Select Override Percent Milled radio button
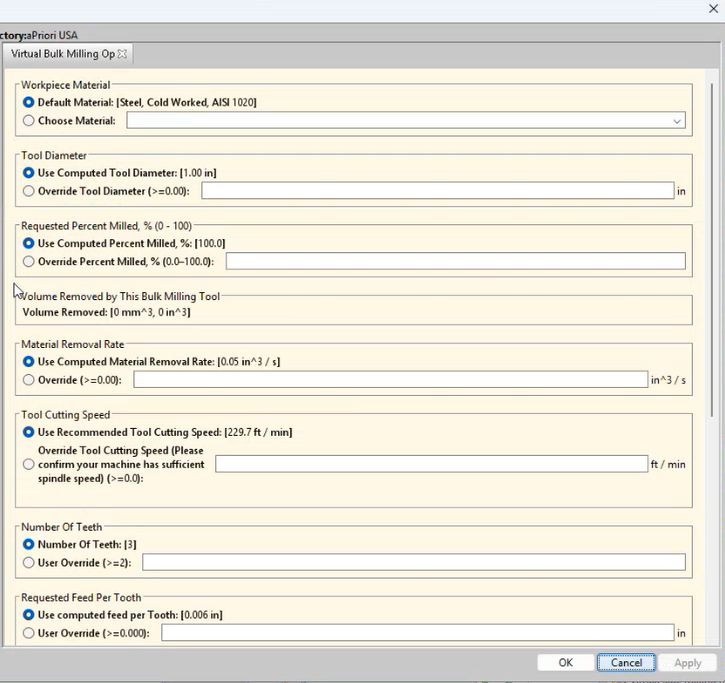 (x=29, y=262)
